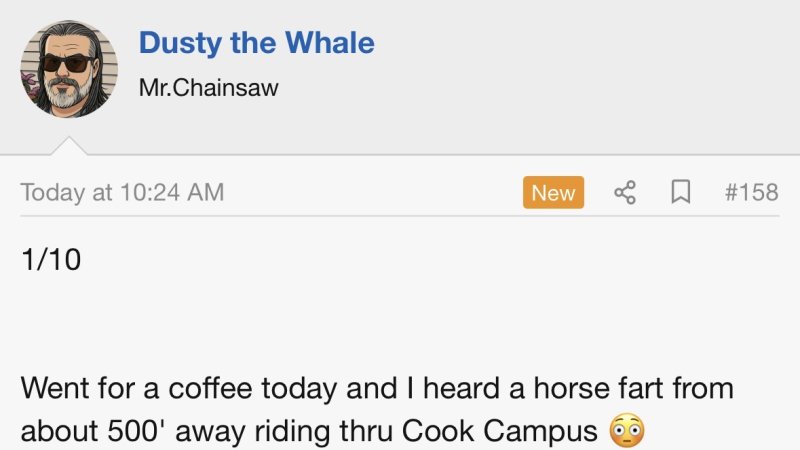Click the flushed face emoji in the post
The image size is (800, 450).
[x=626, y=431]
